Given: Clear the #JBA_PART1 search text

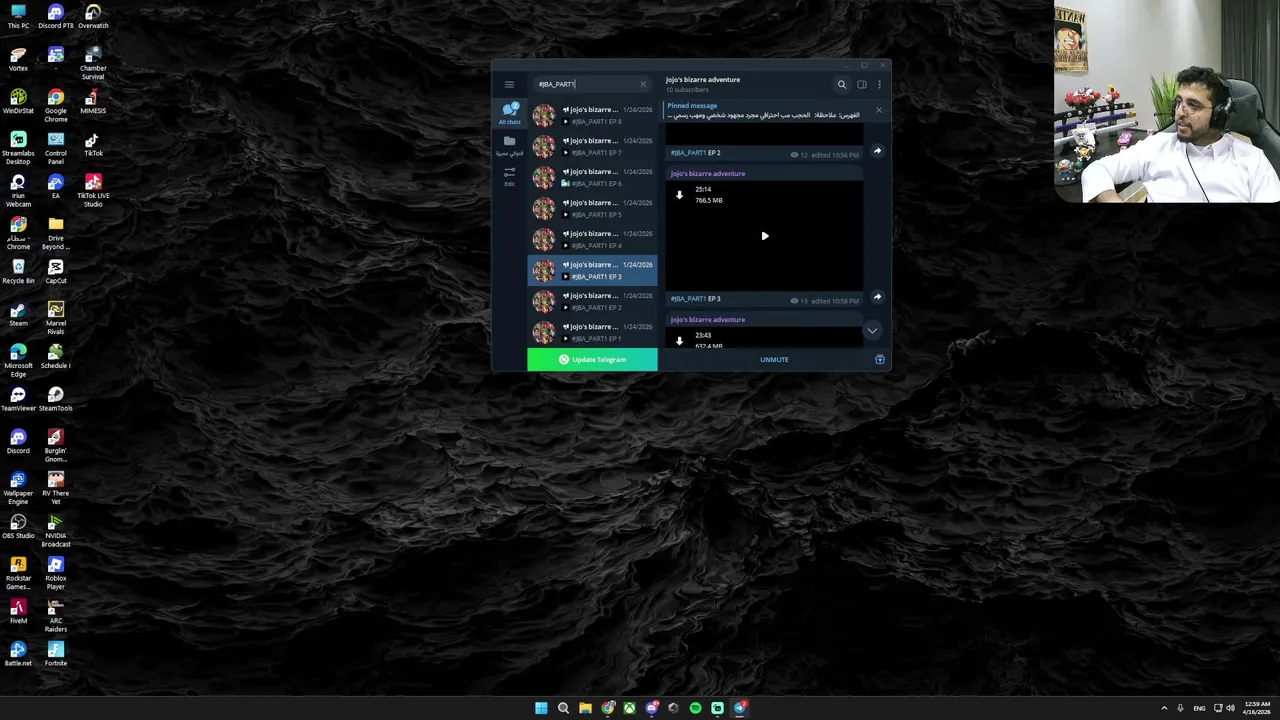Looking at the screenshot, I should coord(643,84).
